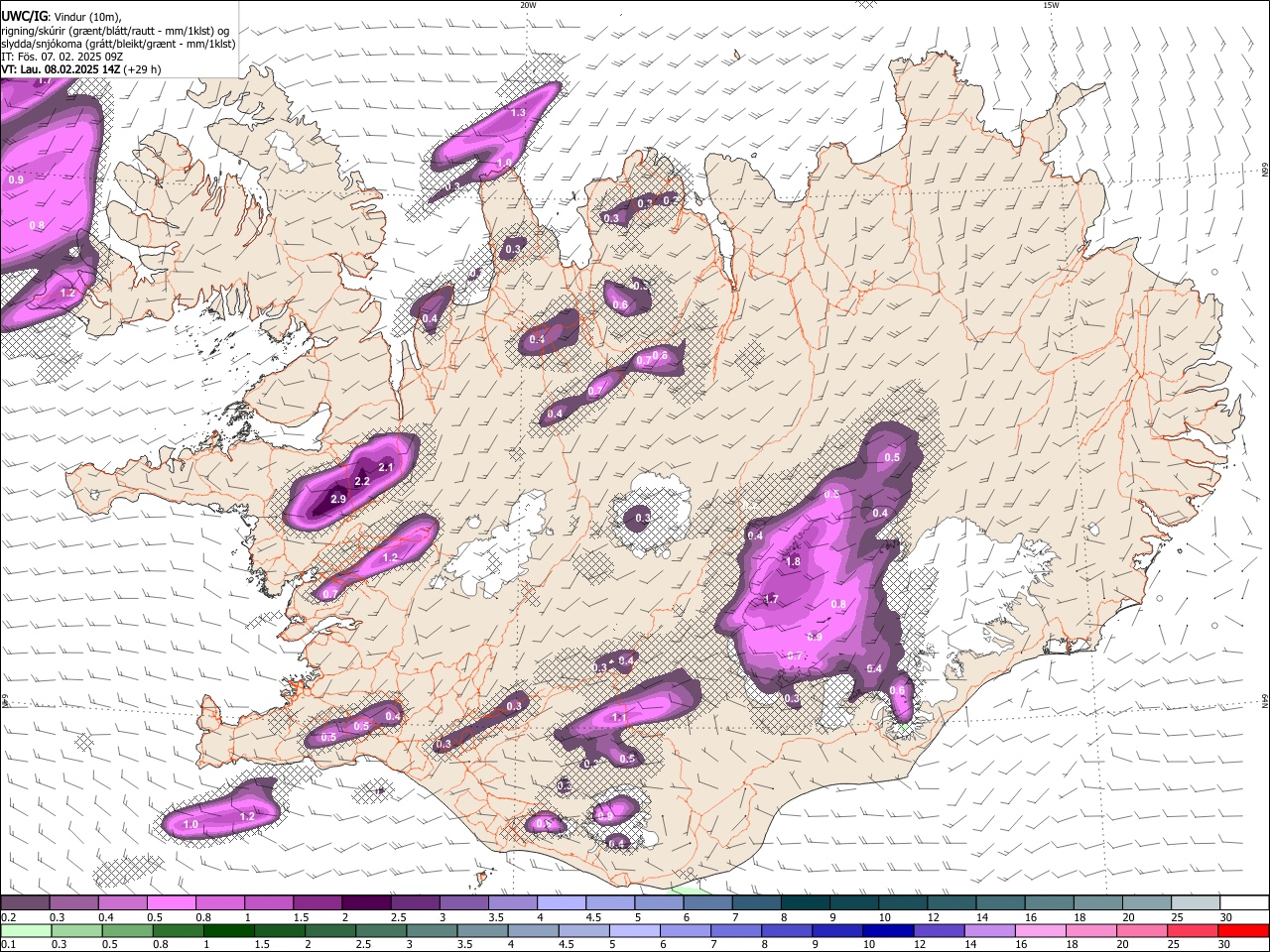1270x952 pixels.
Task: Click the '30' label in the upper legend scale
Action: click(x=1226, y=917)
